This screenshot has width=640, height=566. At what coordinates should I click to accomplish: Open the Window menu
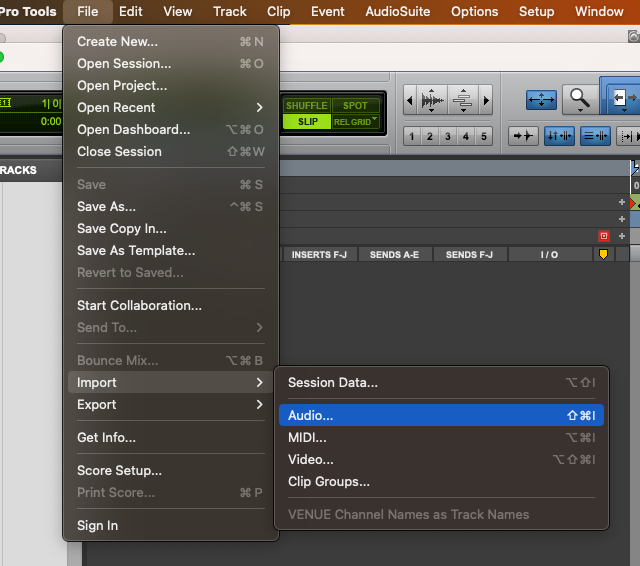tap(599, 11)
